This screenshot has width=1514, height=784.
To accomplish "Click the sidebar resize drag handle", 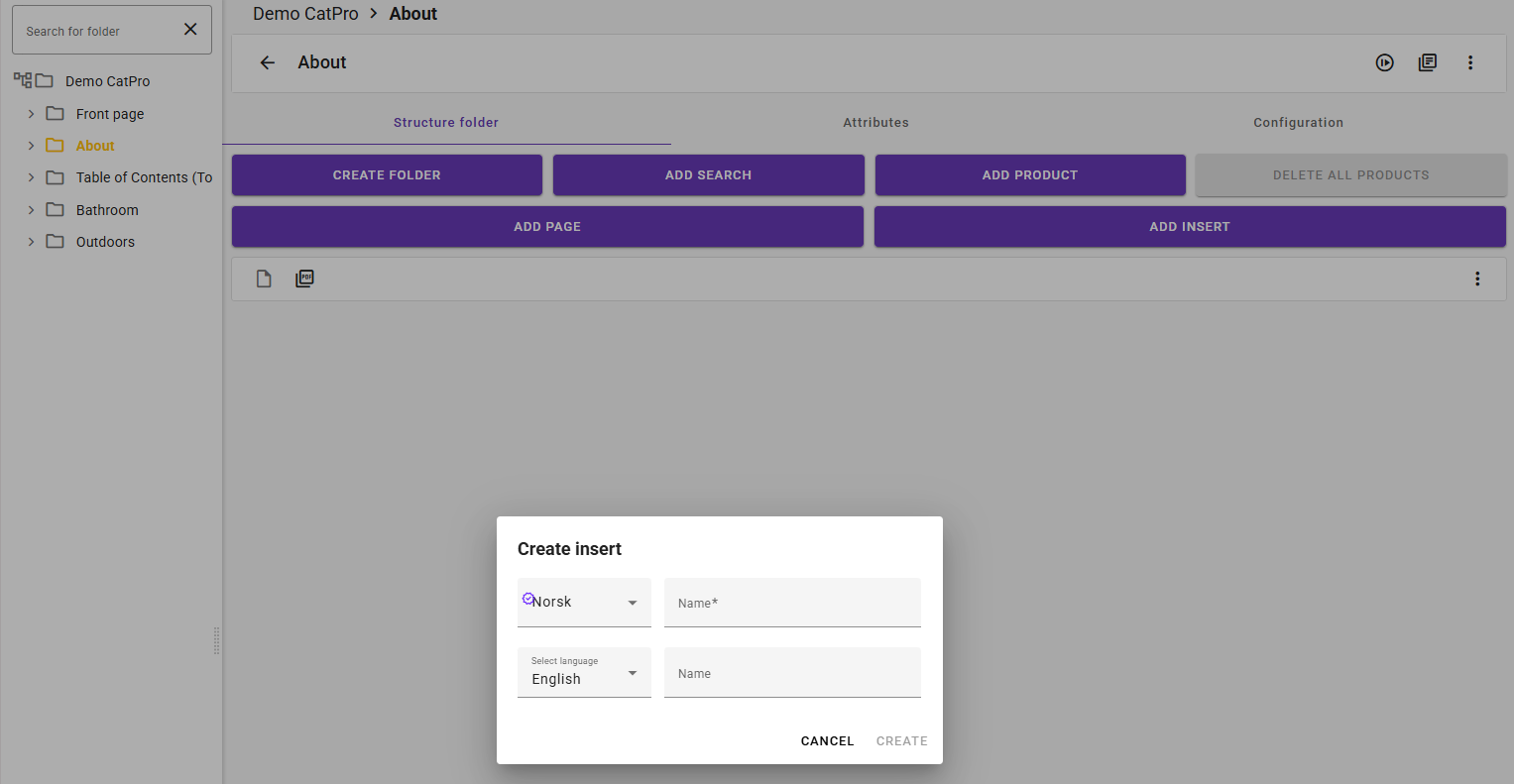I will coord(216,641).
